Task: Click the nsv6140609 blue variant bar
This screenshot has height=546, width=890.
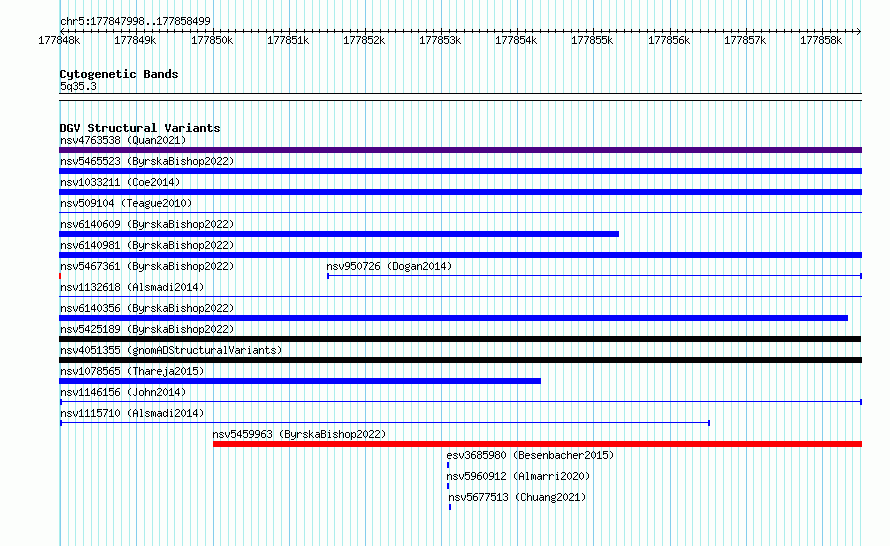Action: point(339,234)
